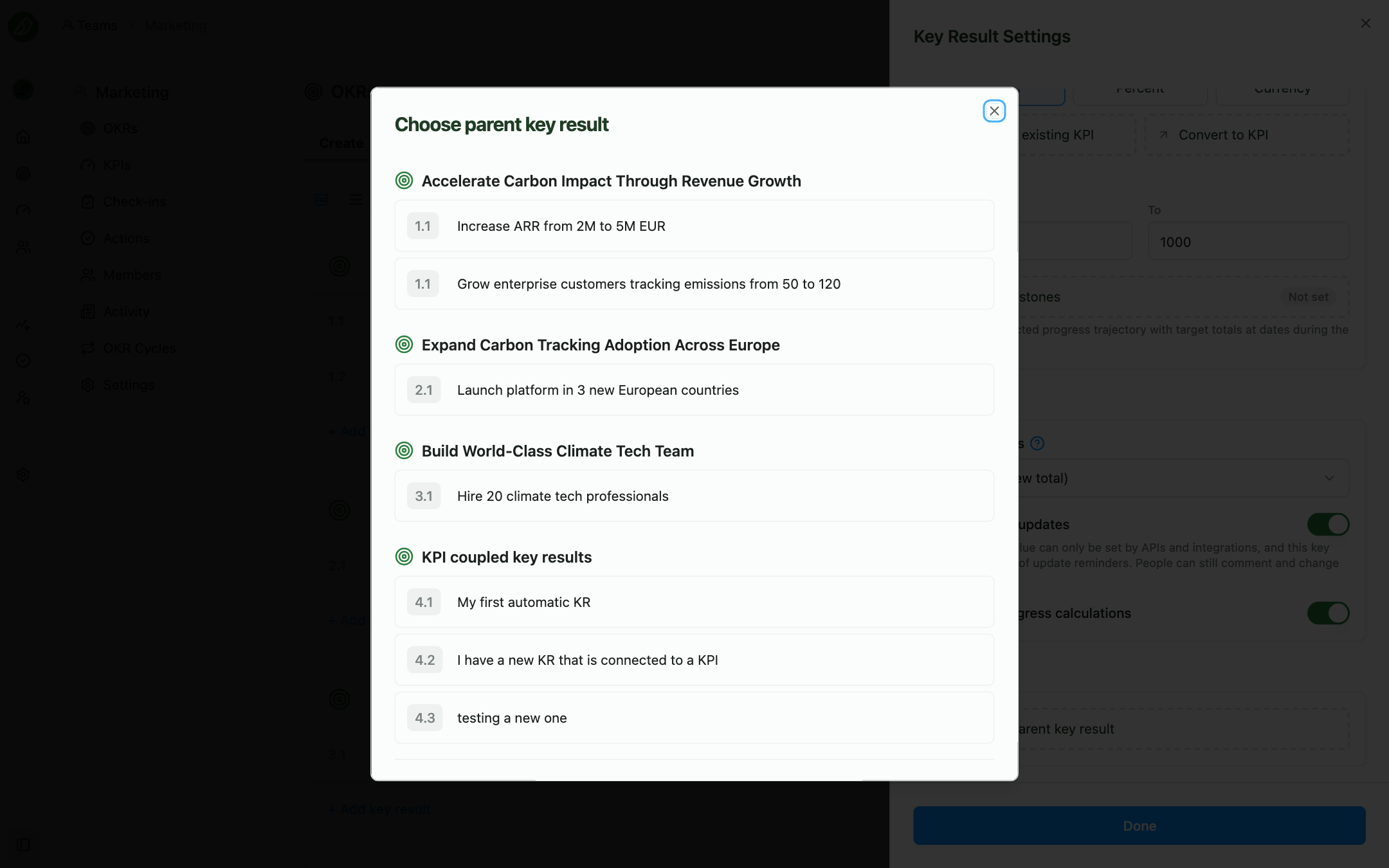The width and height of the screenshot is (1389, 868).
Task: Go to Home via the left rail house icon
Action: coord(23,136)
